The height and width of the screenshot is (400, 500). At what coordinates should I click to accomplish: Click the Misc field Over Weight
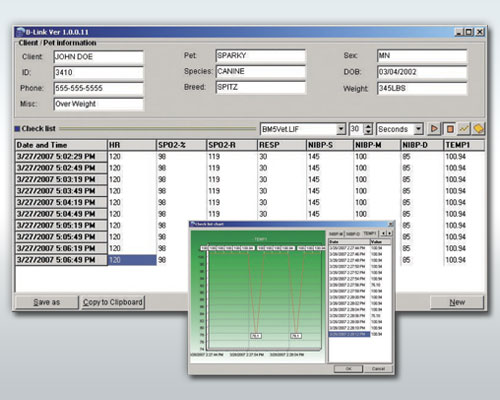[x=98, y=104]
